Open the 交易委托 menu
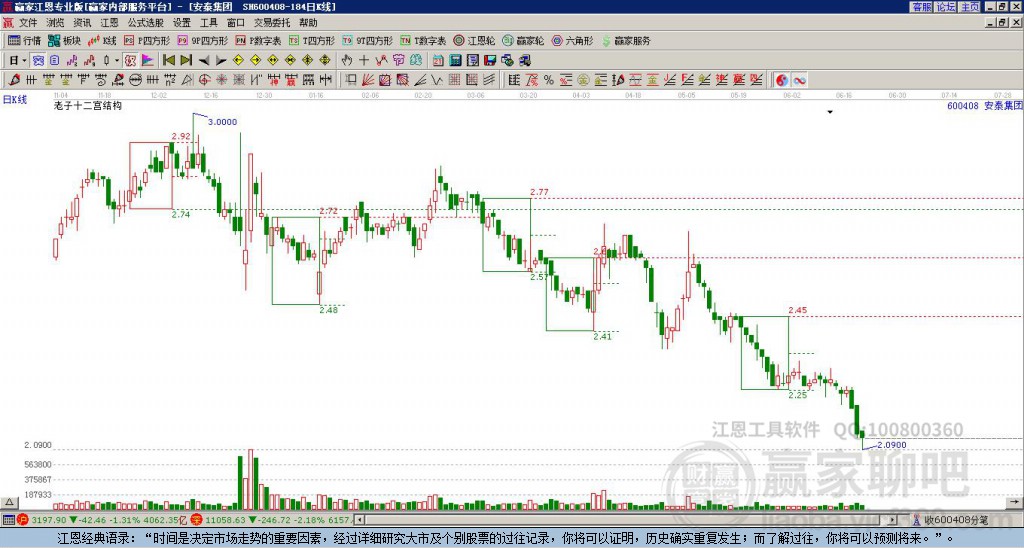This screenshot has height=548, width=1024. (x=272, y=23)
